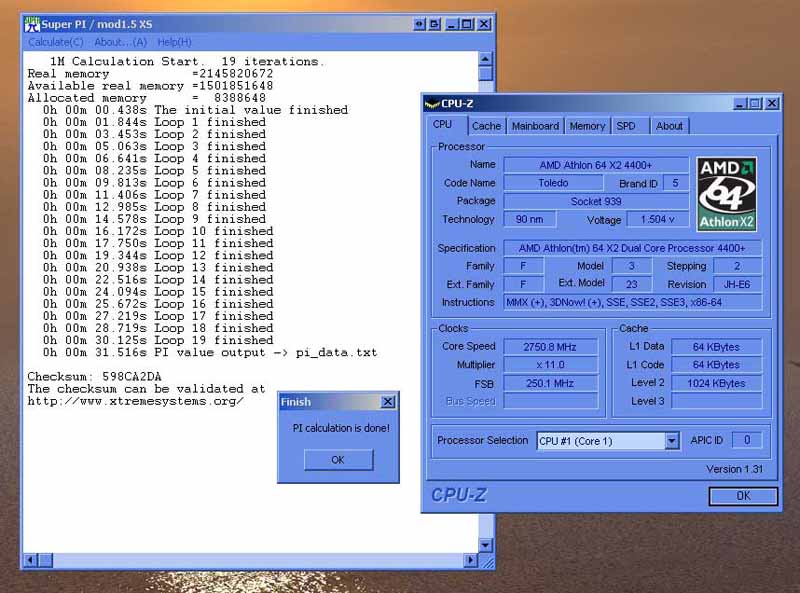This screenshot has height=593, width=800.
Task: Click the "http://www.xtremesystems.org/" text in Super PI
Action: 135,401
